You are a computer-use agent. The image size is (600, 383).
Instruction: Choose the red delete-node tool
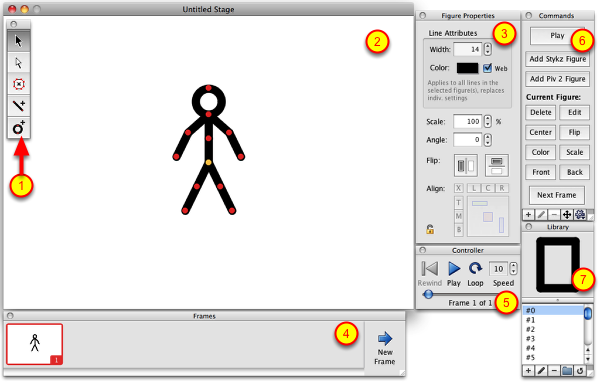(18, 84)
